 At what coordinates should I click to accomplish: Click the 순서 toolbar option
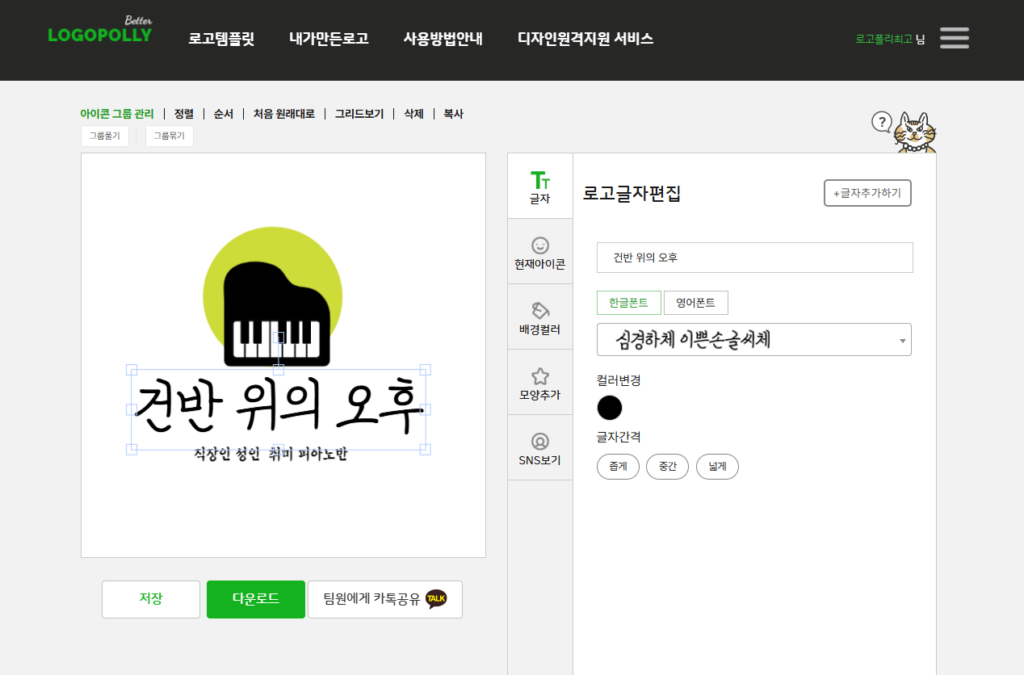(x=223, y=114)
